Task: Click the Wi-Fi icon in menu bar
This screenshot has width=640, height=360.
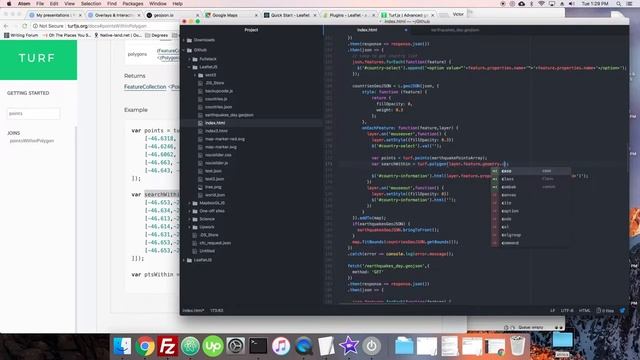Action: click(x=542, y=4)
